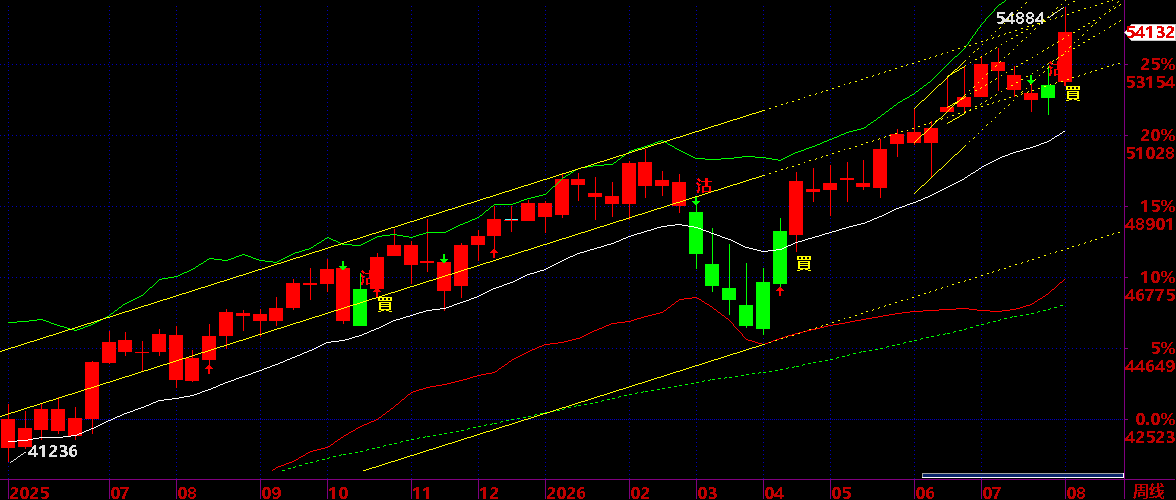
Task: Click the 51028 price axis label
Action: coord(1150,153)
